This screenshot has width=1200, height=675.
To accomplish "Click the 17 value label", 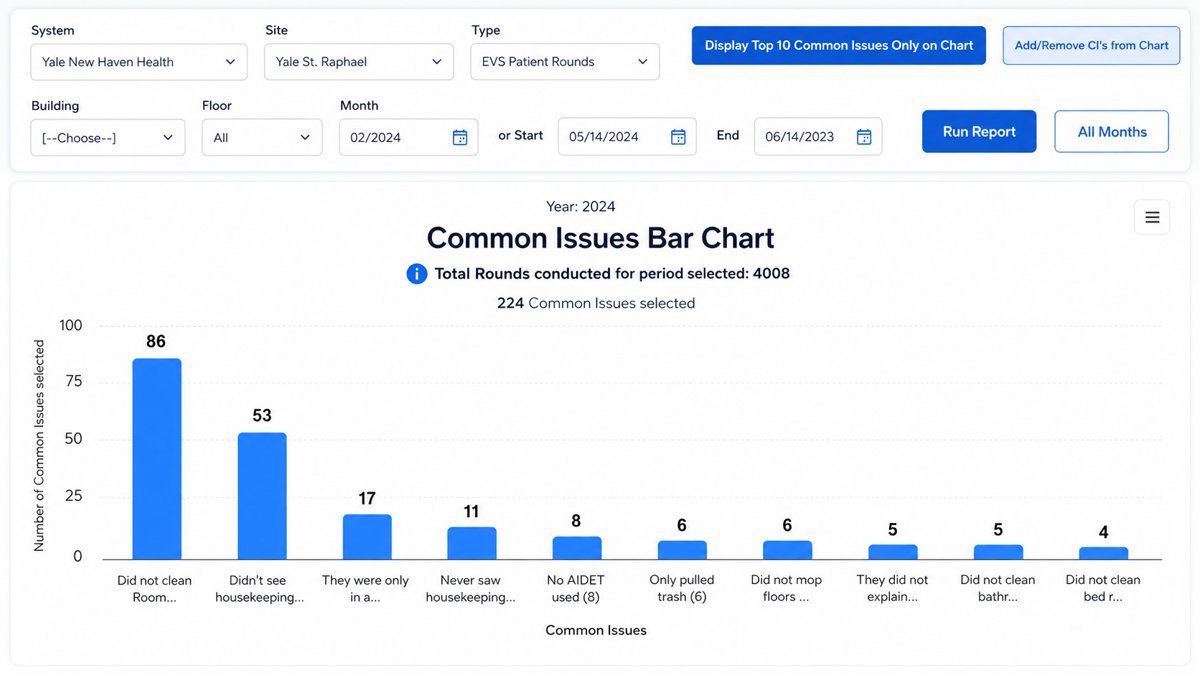I will 367,498.
